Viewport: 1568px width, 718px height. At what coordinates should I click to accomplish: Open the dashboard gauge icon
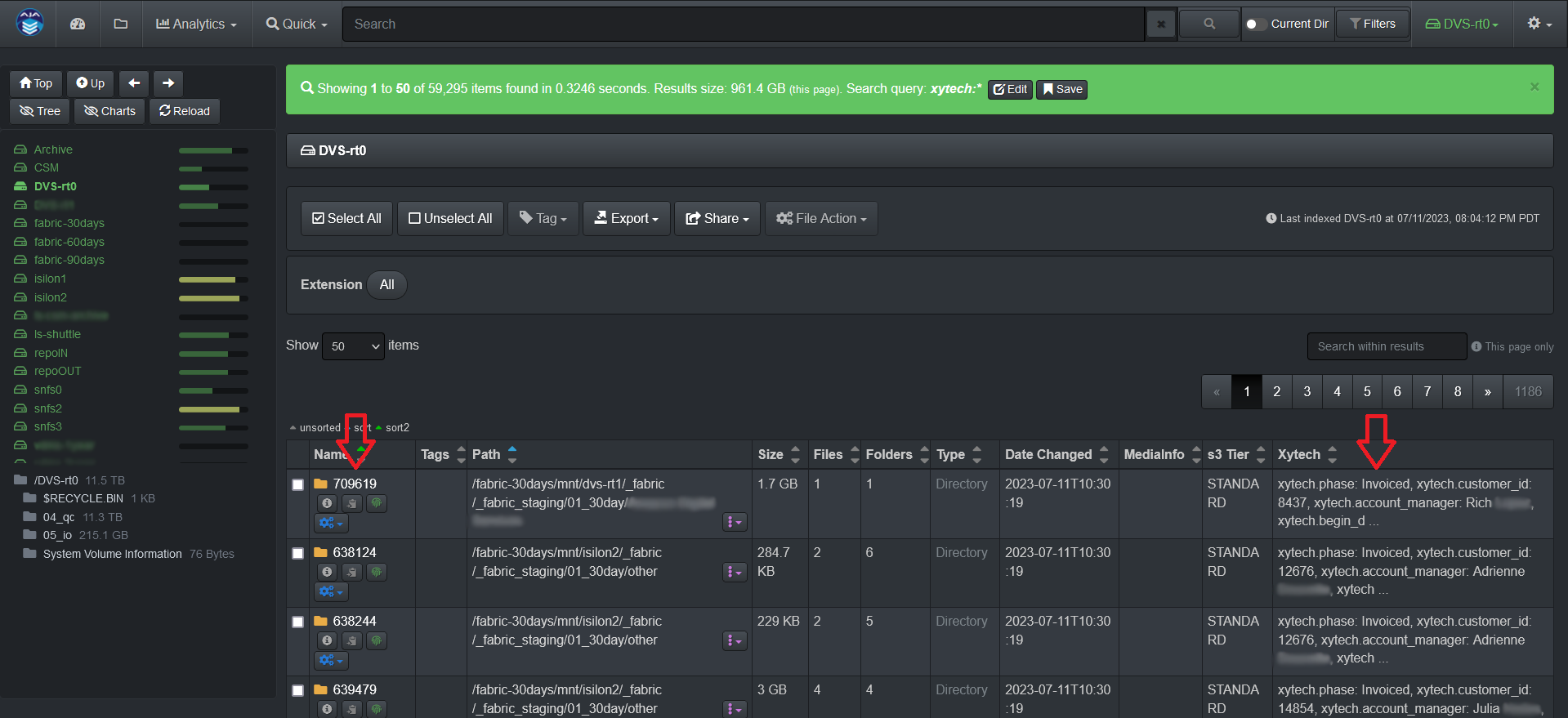coord(78,25)
